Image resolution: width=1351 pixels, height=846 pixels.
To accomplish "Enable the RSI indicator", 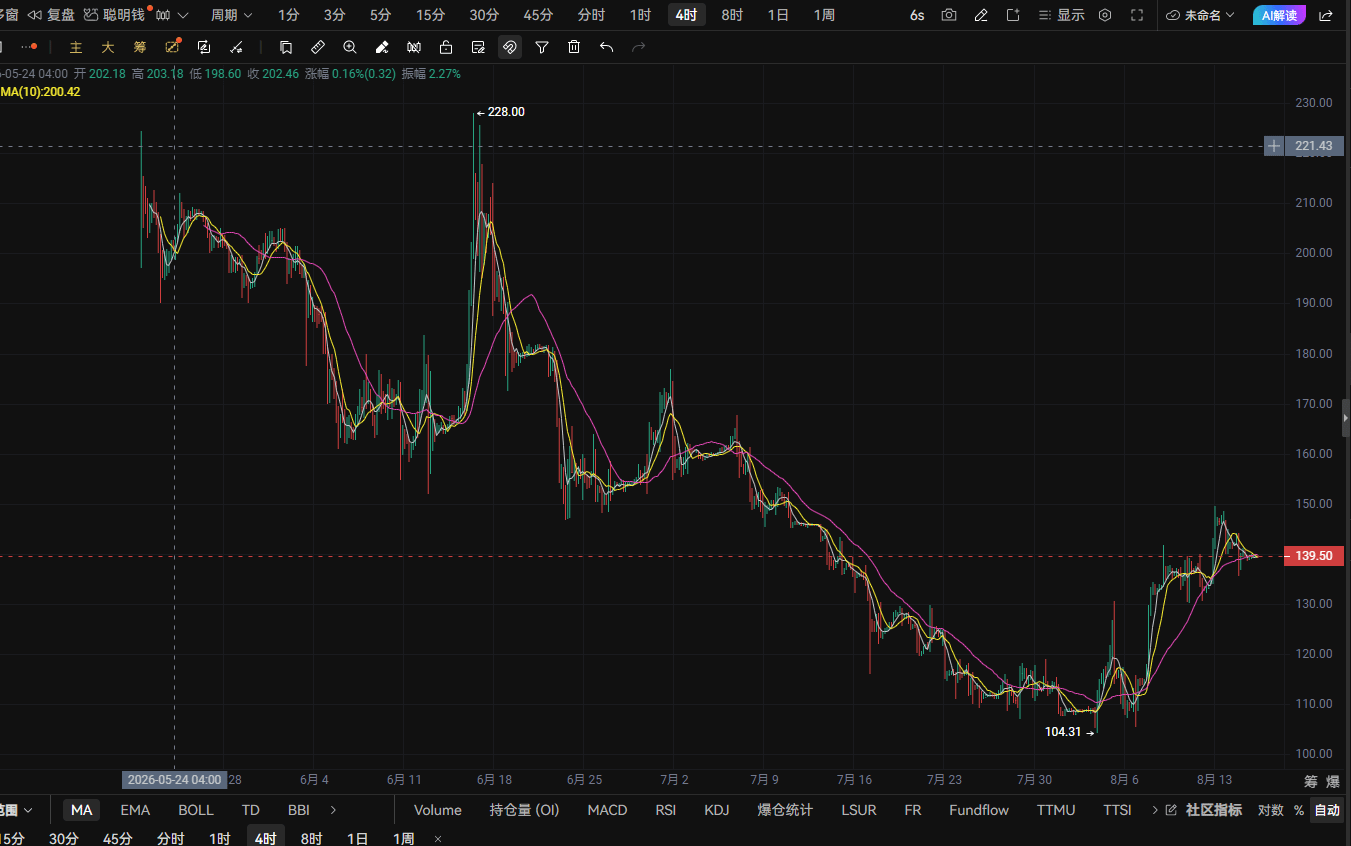I will [x=666, y=810].
